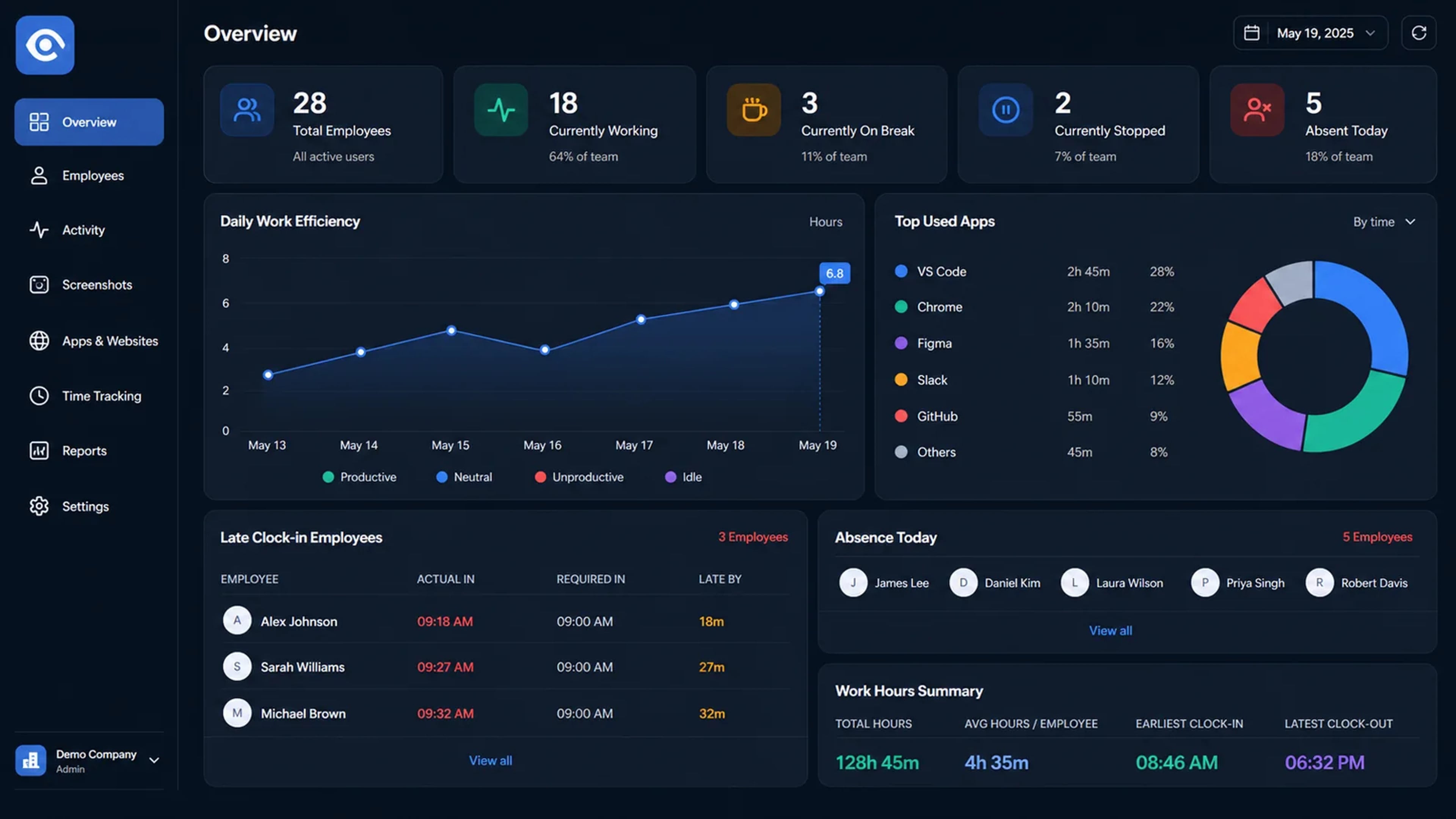1456x819 pixels.
Task: Click the Chrome green color dot
Action: [x=902, y=306]
